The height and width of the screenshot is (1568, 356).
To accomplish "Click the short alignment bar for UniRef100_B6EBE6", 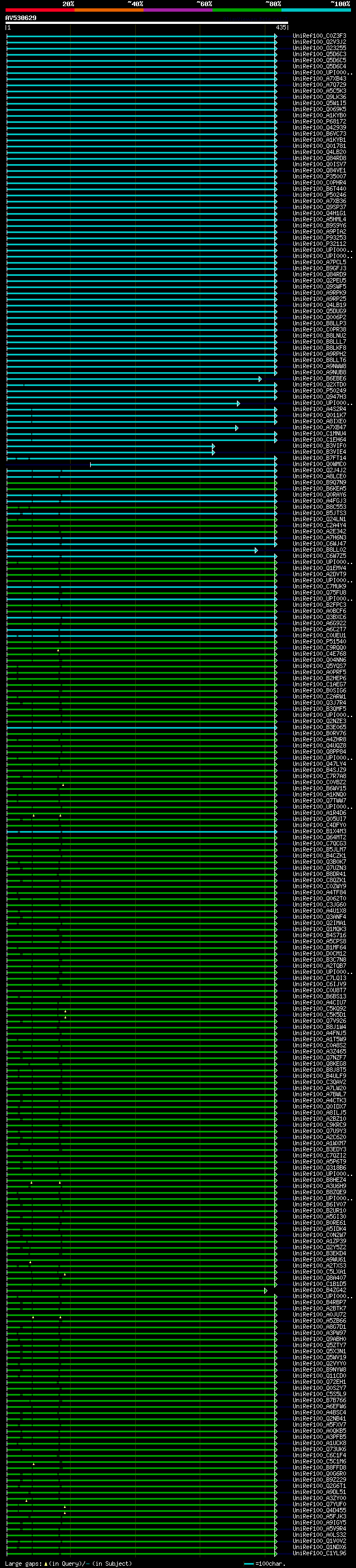I will click(x=134, y=379).
